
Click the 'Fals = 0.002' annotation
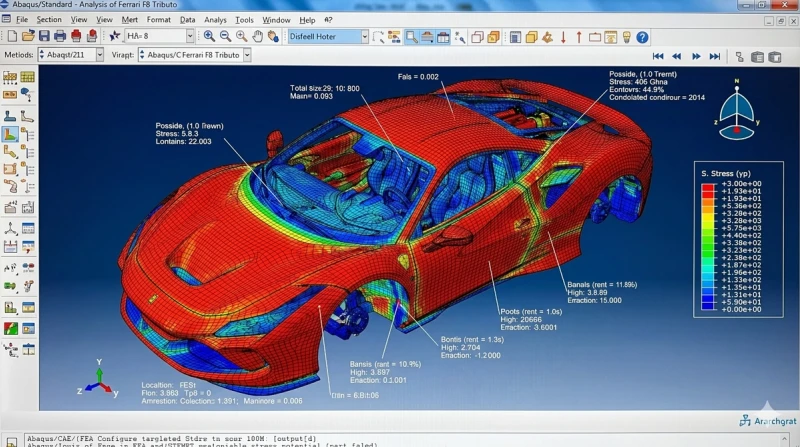point(418,77)
